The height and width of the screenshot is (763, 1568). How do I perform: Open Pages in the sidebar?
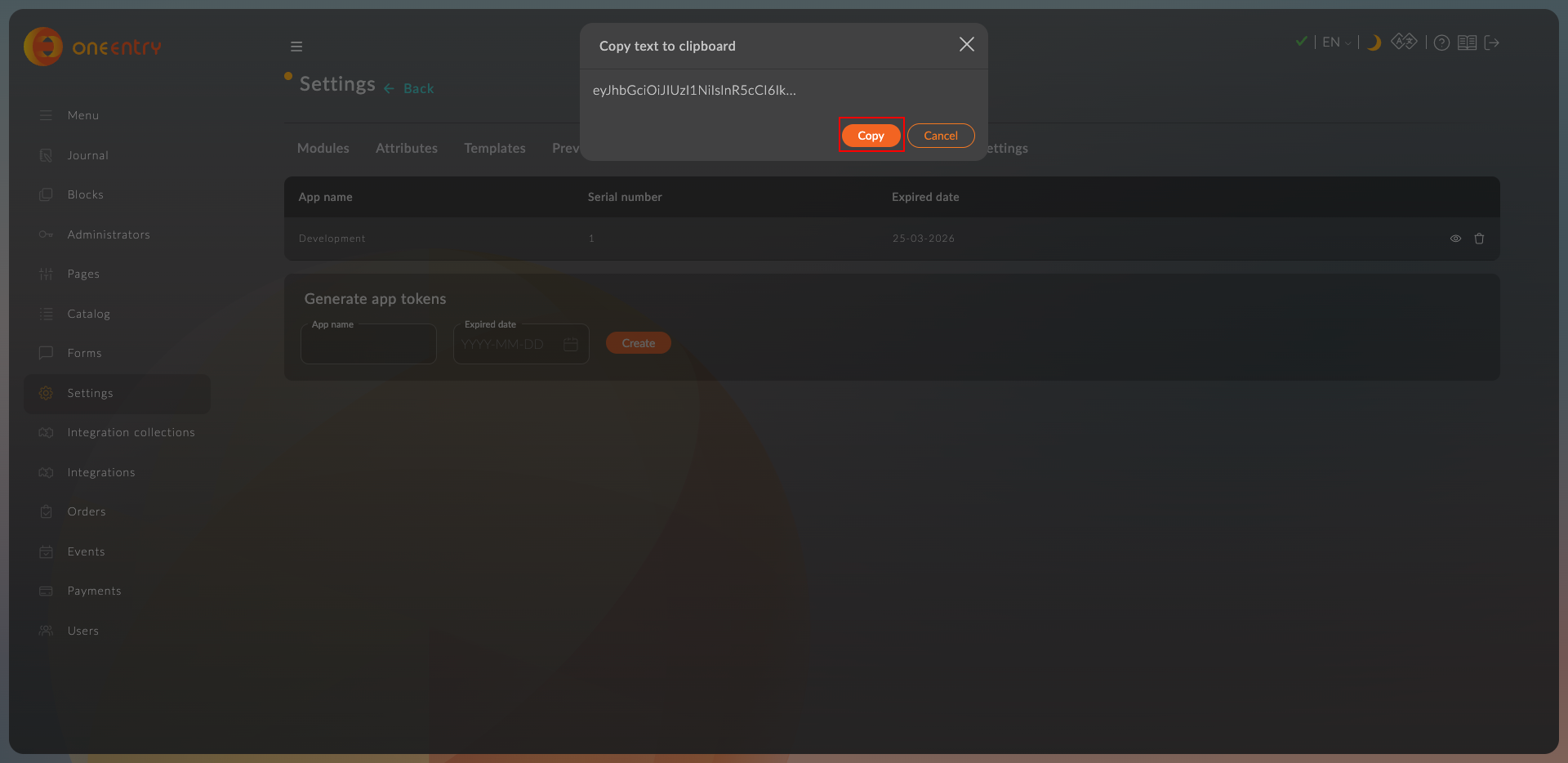click(x=118, y=274)
